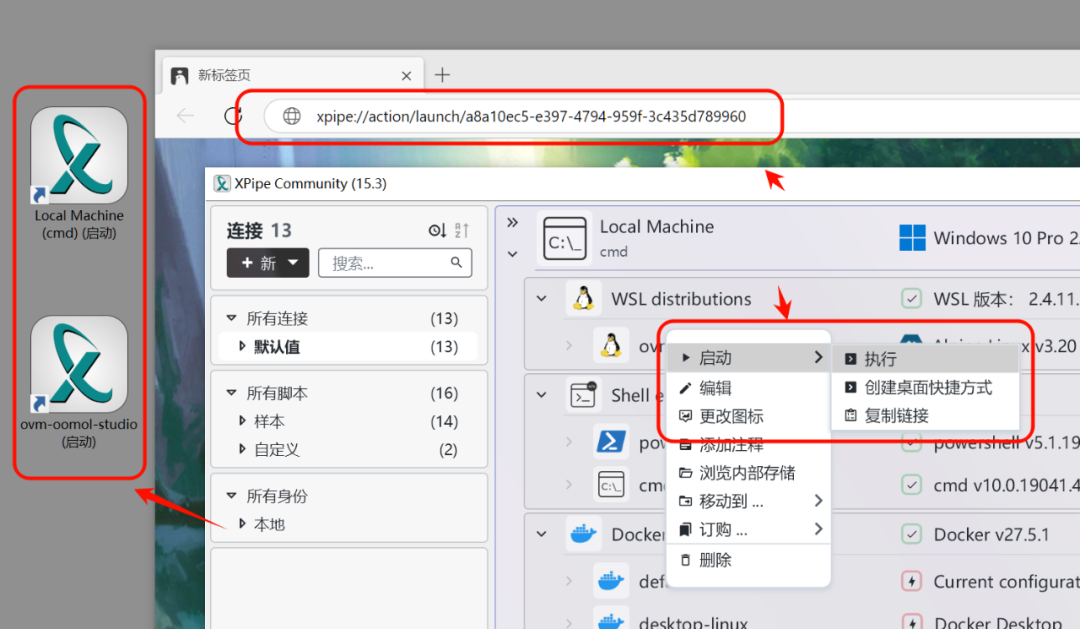This screenshot has height=629, width=1080.
Task: Click the penguin icon of the ov entry
Action: [611, 345]
